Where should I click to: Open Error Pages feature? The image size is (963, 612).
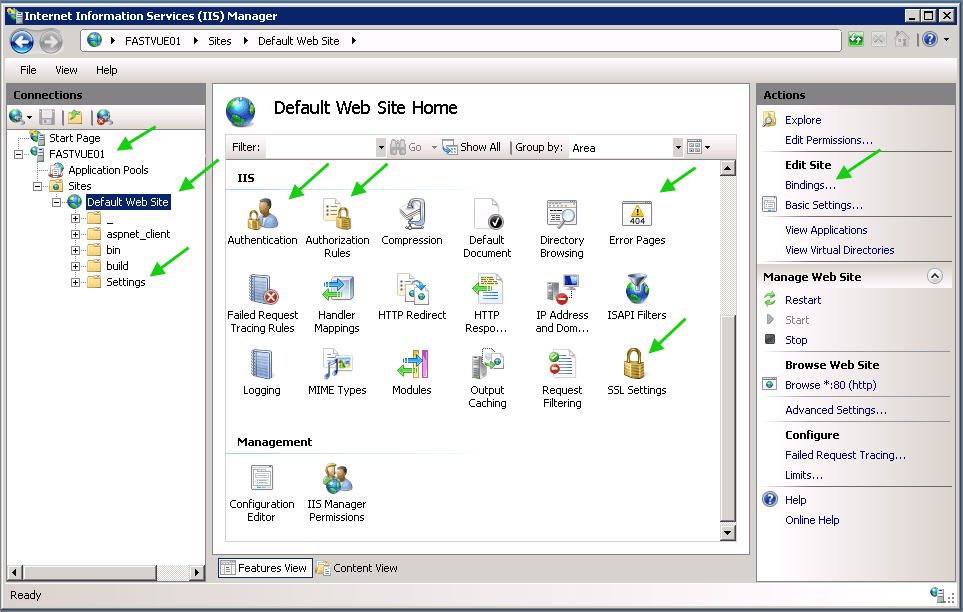637,222
